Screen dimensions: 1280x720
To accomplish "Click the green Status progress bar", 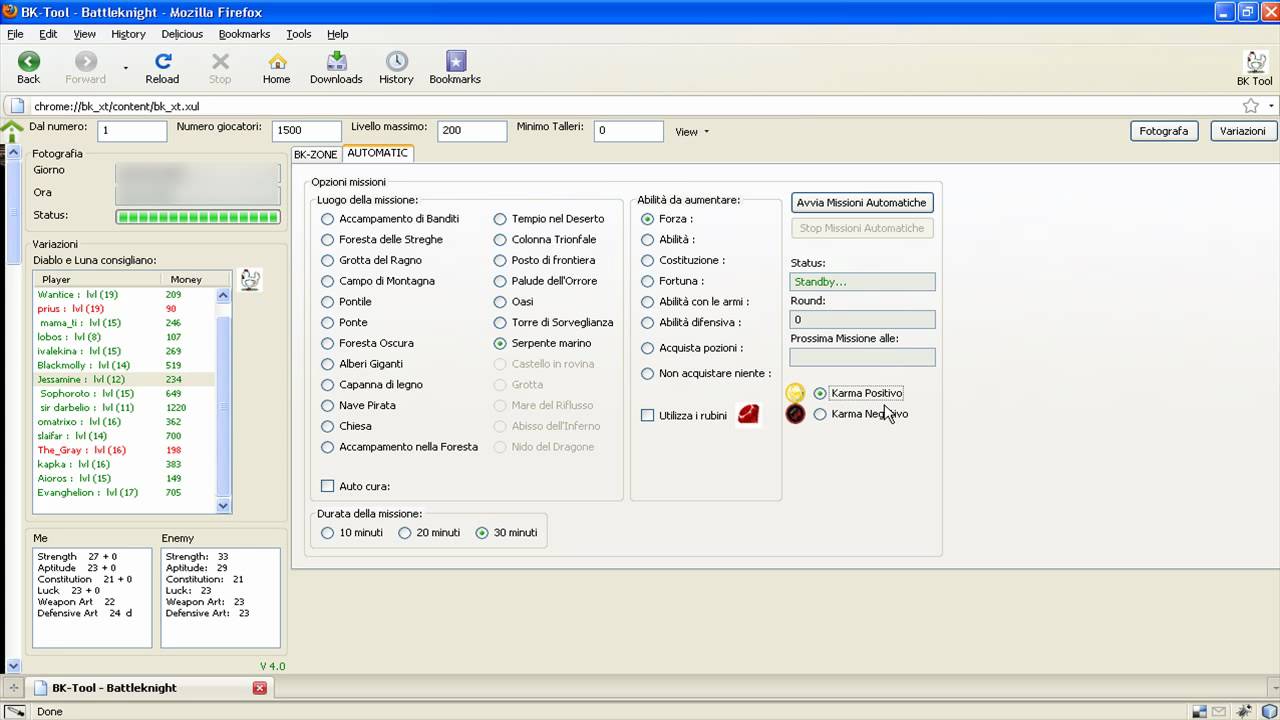I will point(198,217).
